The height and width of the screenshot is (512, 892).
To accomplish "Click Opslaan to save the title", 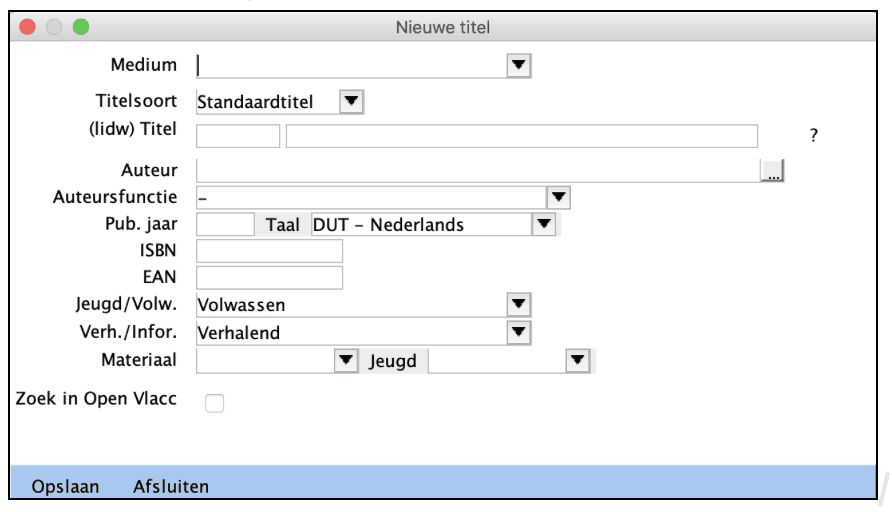I will coord(66,487).
